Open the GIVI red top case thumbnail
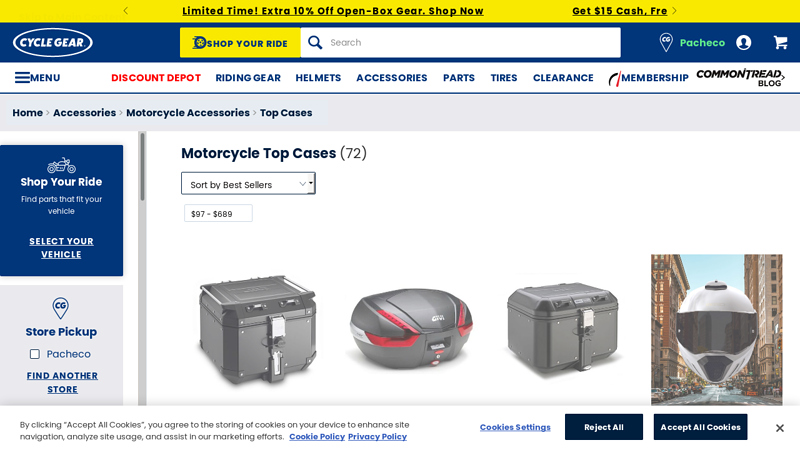Viewport: 800px width, 450px height. [411, 327]
